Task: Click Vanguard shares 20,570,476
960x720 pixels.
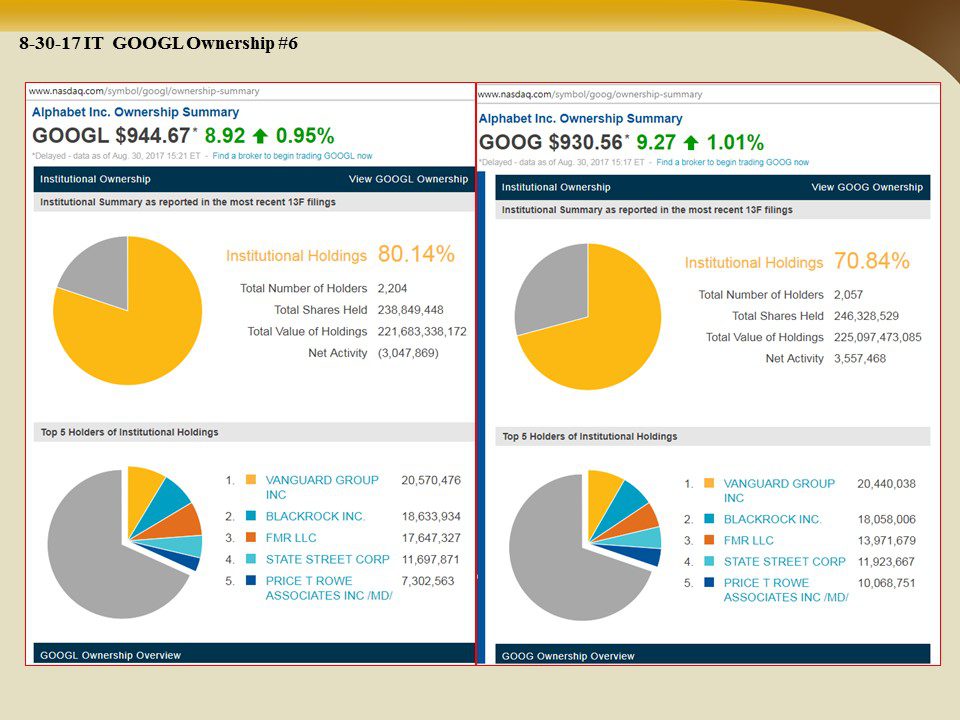Action: point(431,480)
